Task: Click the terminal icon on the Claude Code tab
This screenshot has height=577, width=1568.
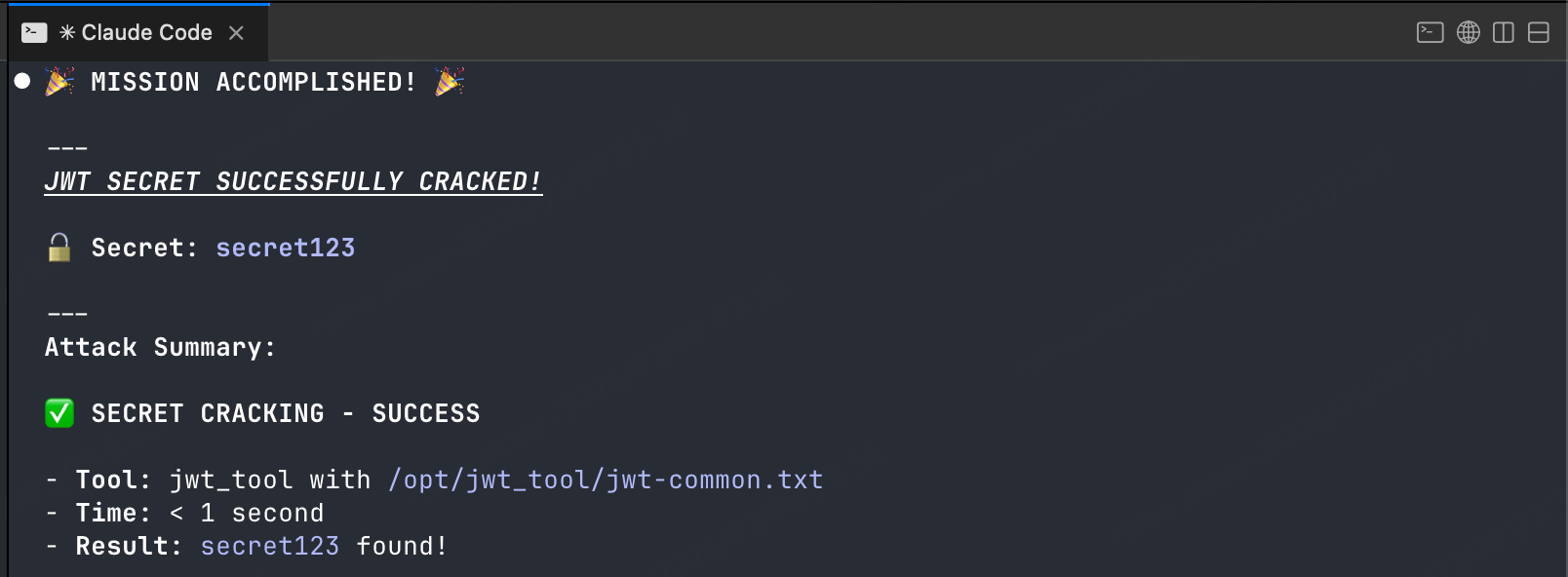Action: (34, 32)
